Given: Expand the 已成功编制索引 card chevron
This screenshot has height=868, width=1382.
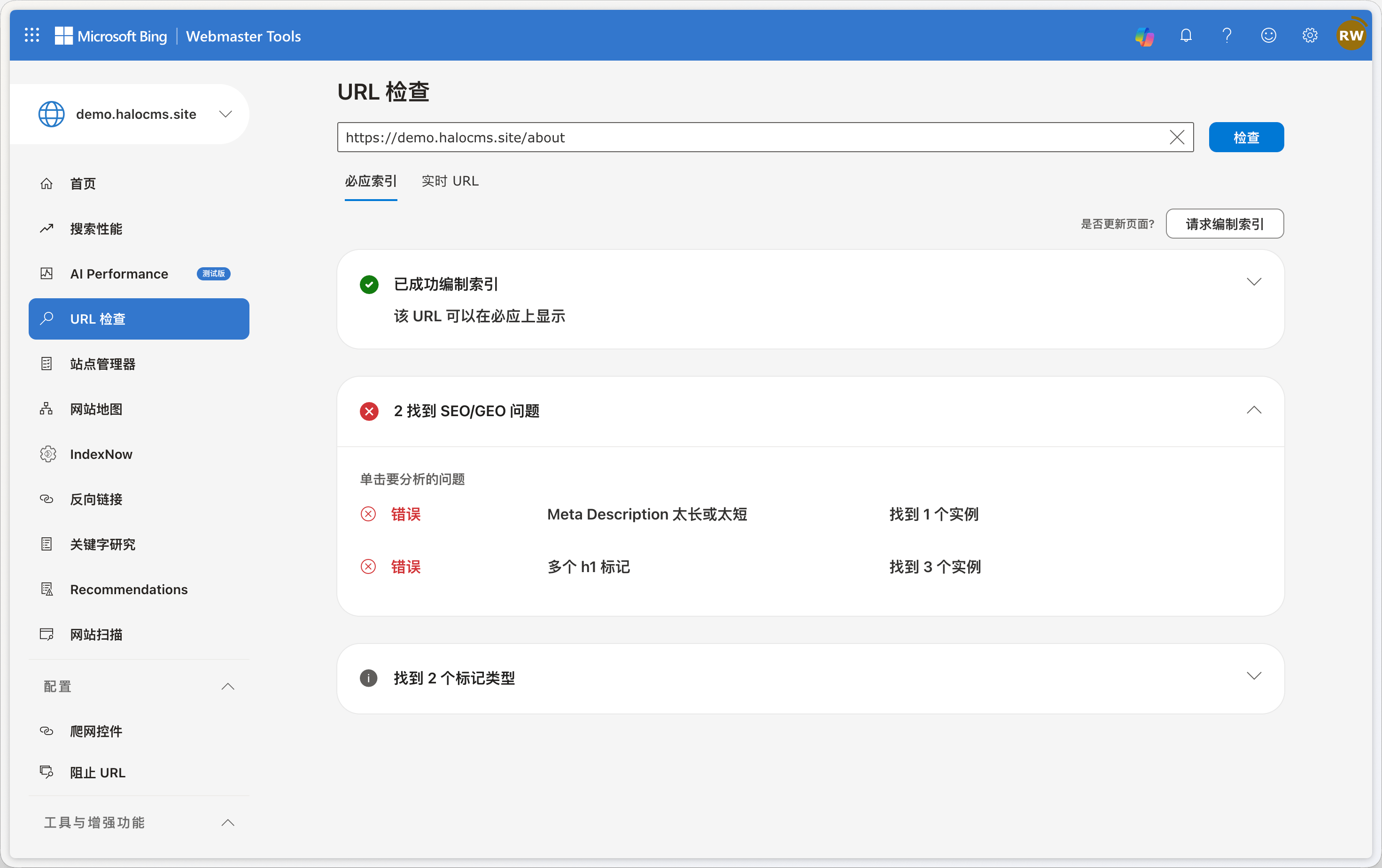Looking at the screenshot, I should point(1254,282).
